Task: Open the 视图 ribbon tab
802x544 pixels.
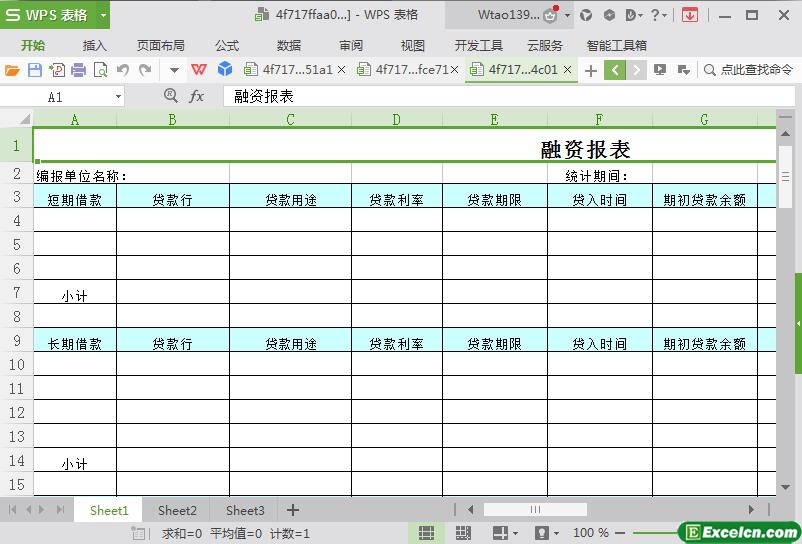Action: point(413,46)
